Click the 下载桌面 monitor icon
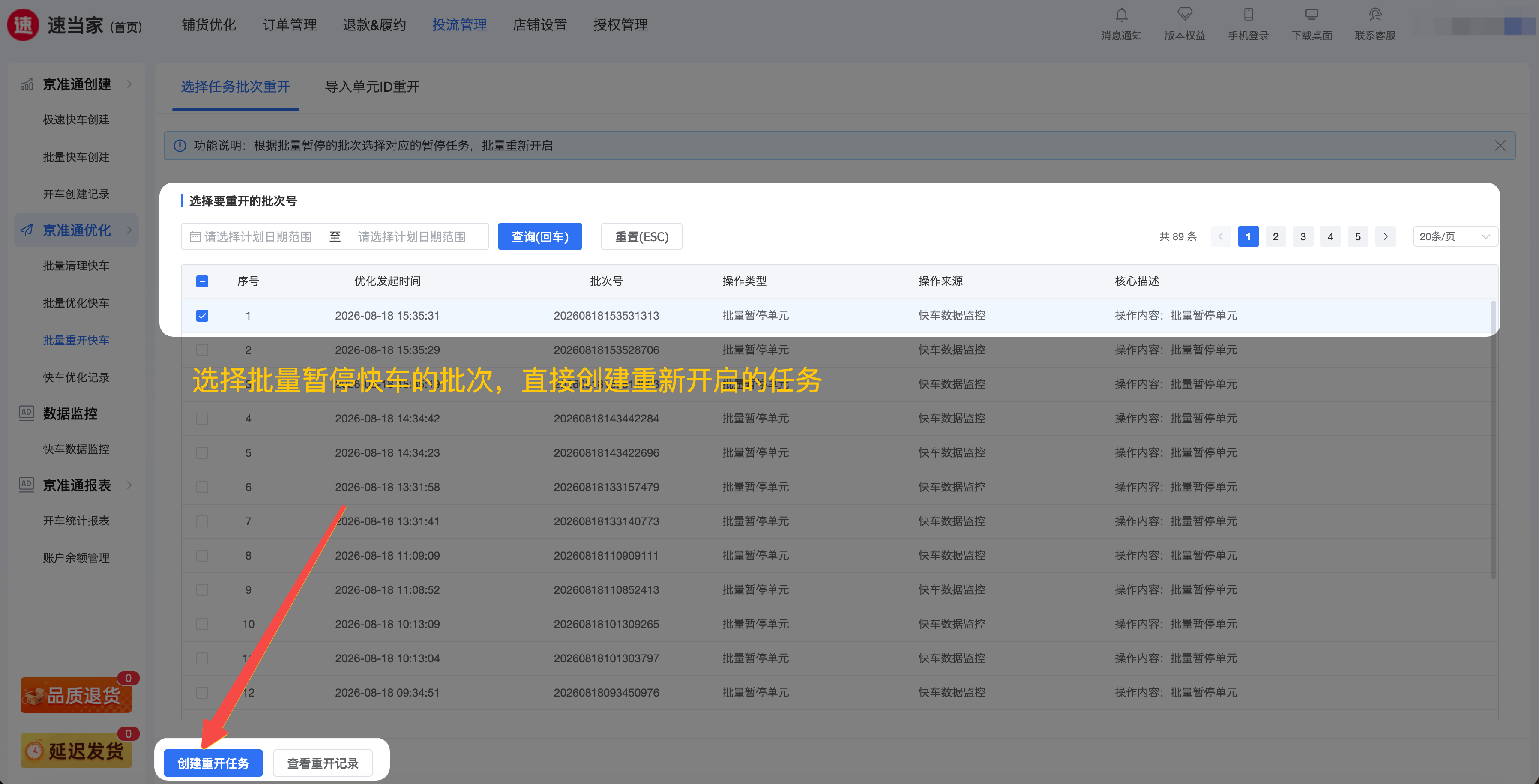The height and width of the screenshot is (784, 1539). [x=1311, y=14]
